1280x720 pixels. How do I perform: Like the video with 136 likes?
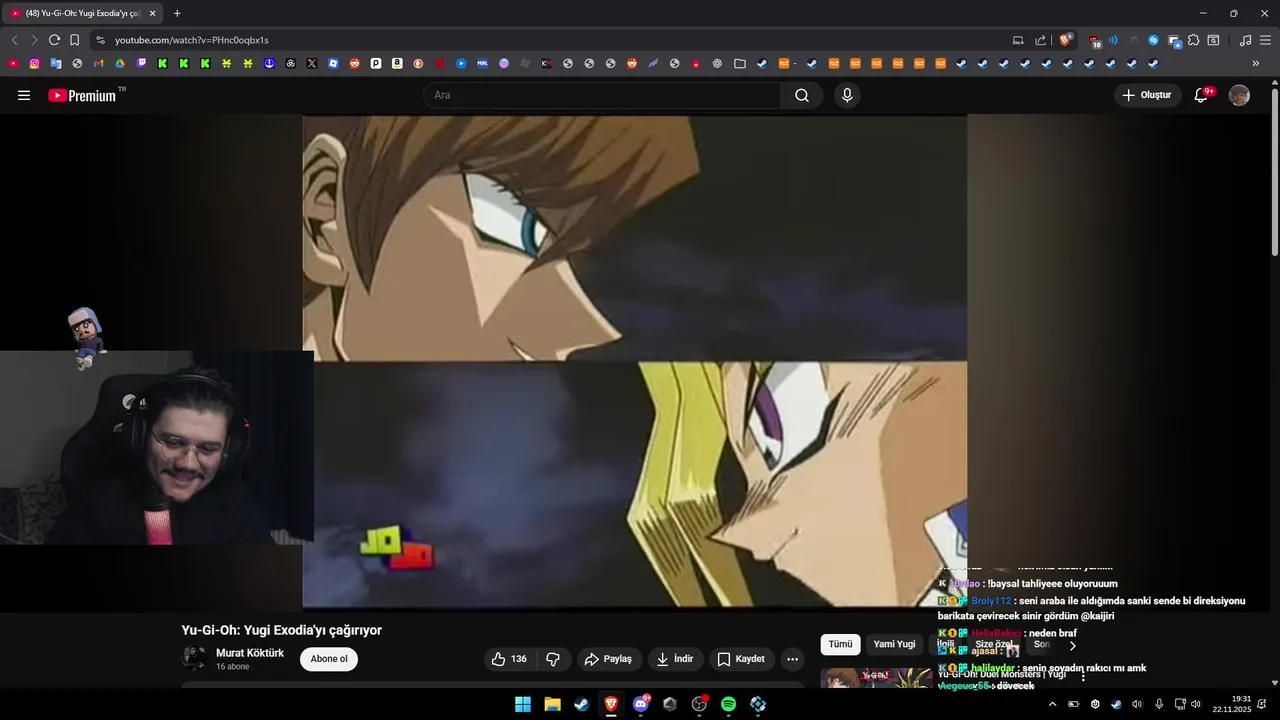(x=508, y=659)
